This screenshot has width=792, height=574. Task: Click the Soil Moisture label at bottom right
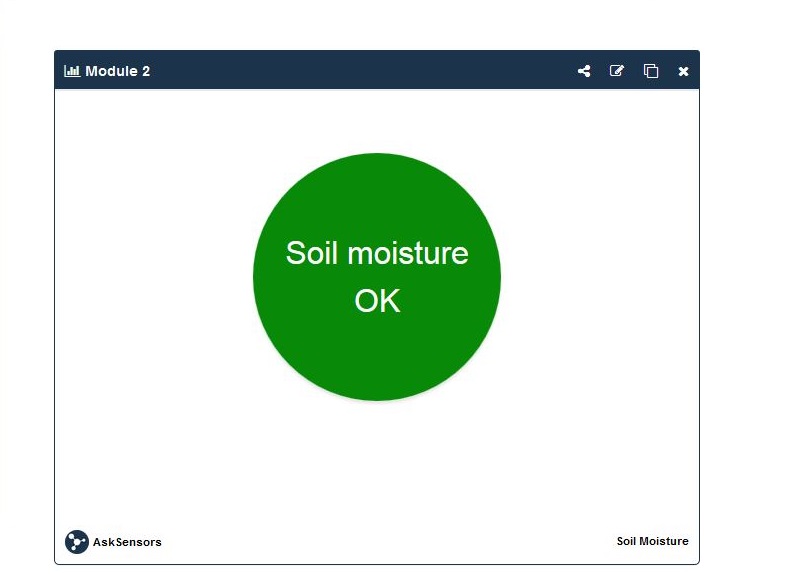(652, 541)
